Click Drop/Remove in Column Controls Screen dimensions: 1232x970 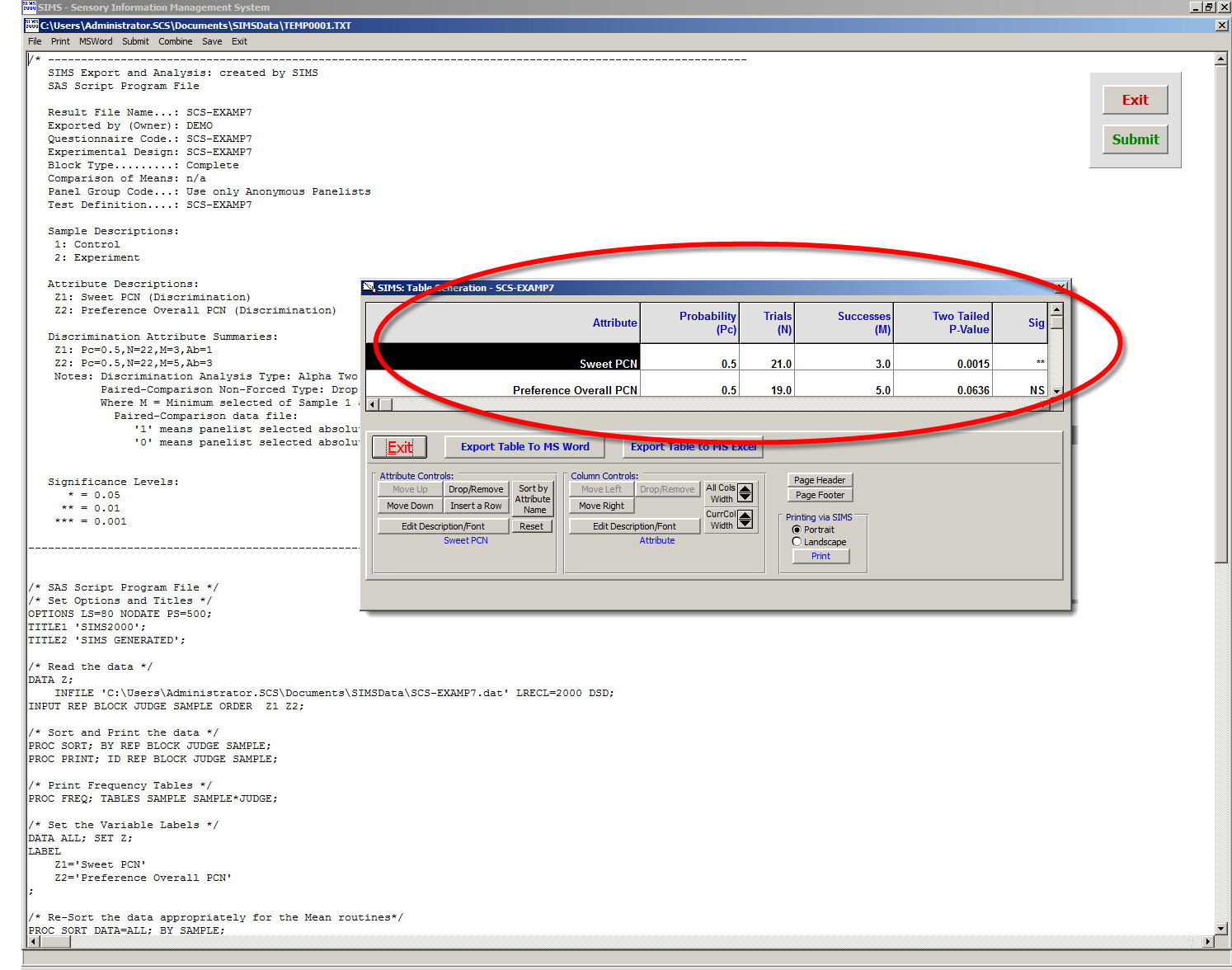(x=667, y=489)
